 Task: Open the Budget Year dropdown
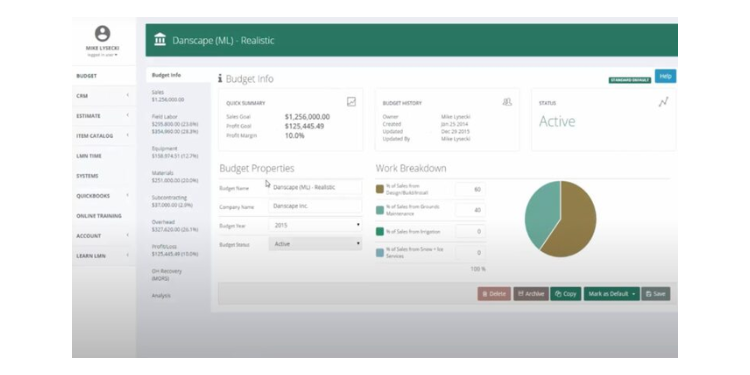[315, 225]
